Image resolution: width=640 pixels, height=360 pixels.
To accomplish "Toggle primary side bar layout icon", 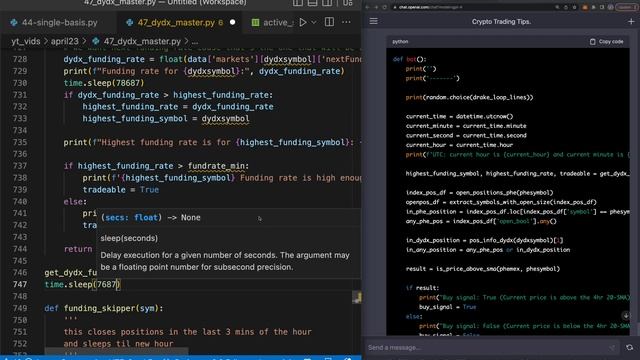I will (298, 2).
